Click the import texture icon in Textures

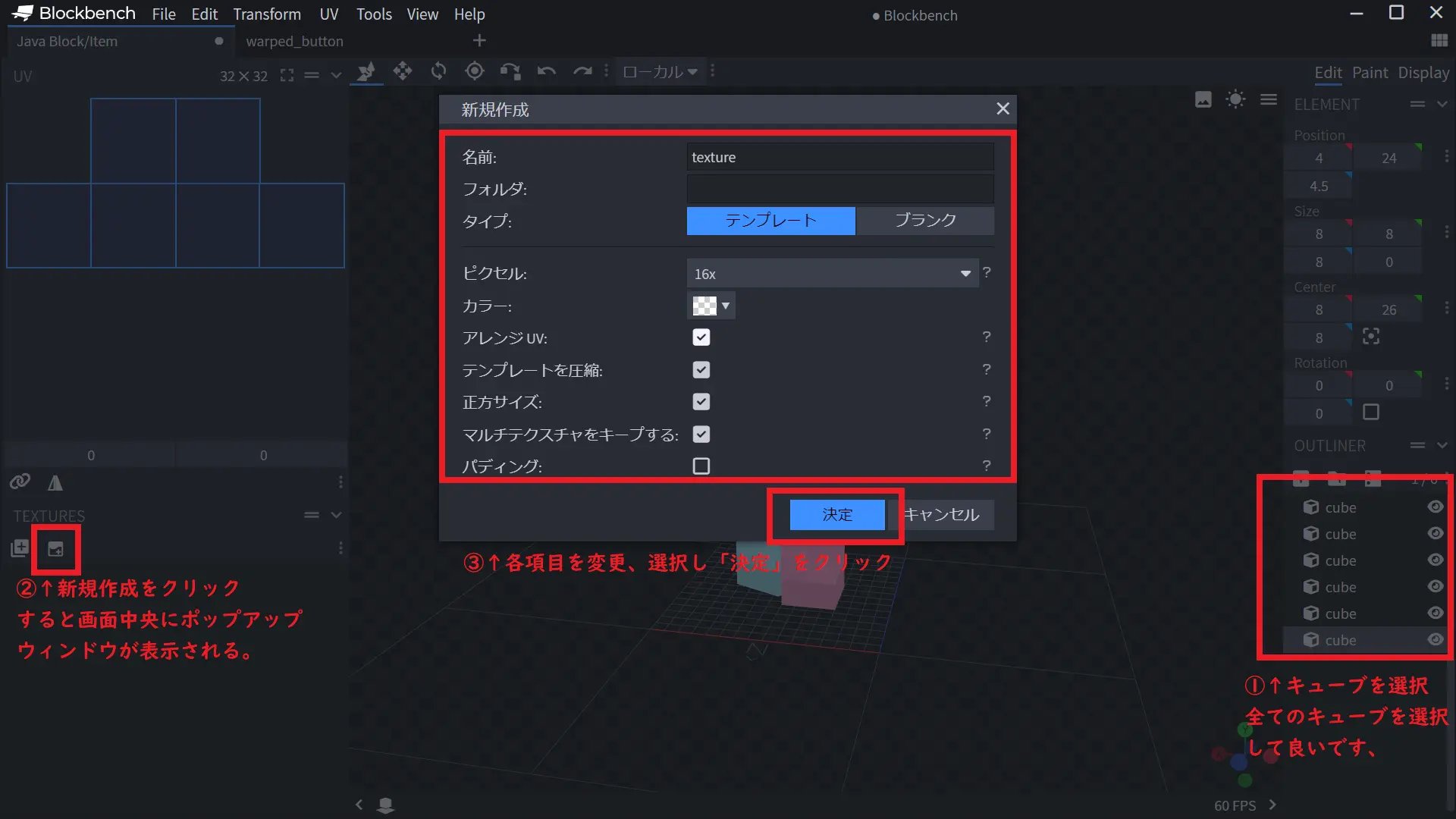tap(20, 548)
